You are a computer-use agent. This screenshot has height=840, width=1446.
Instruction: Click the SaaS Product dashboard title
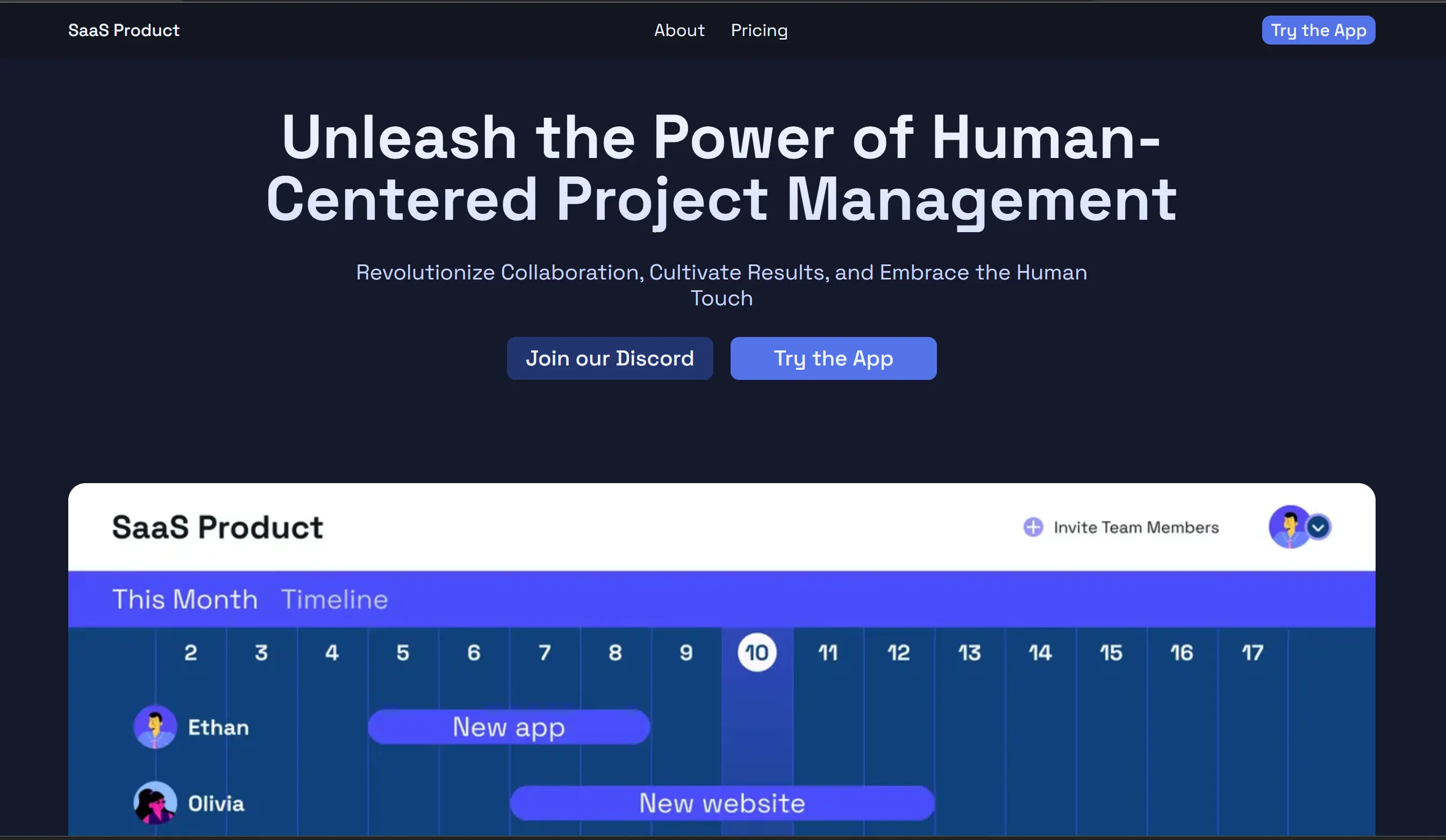[x=218, y=527]
